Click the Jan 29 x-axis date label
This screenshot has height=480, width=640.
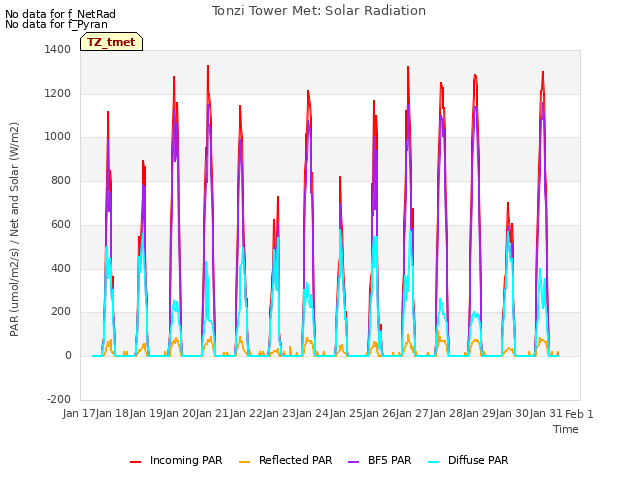(x=479, y=413)
